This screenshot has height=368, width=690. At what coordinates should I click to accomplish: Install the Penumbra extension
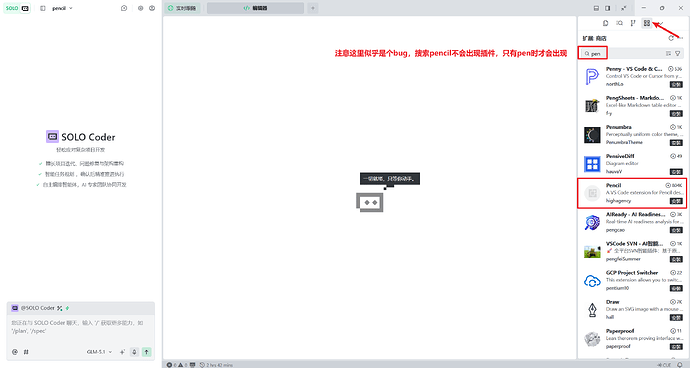pyautogui.click(x=676, y=143)
